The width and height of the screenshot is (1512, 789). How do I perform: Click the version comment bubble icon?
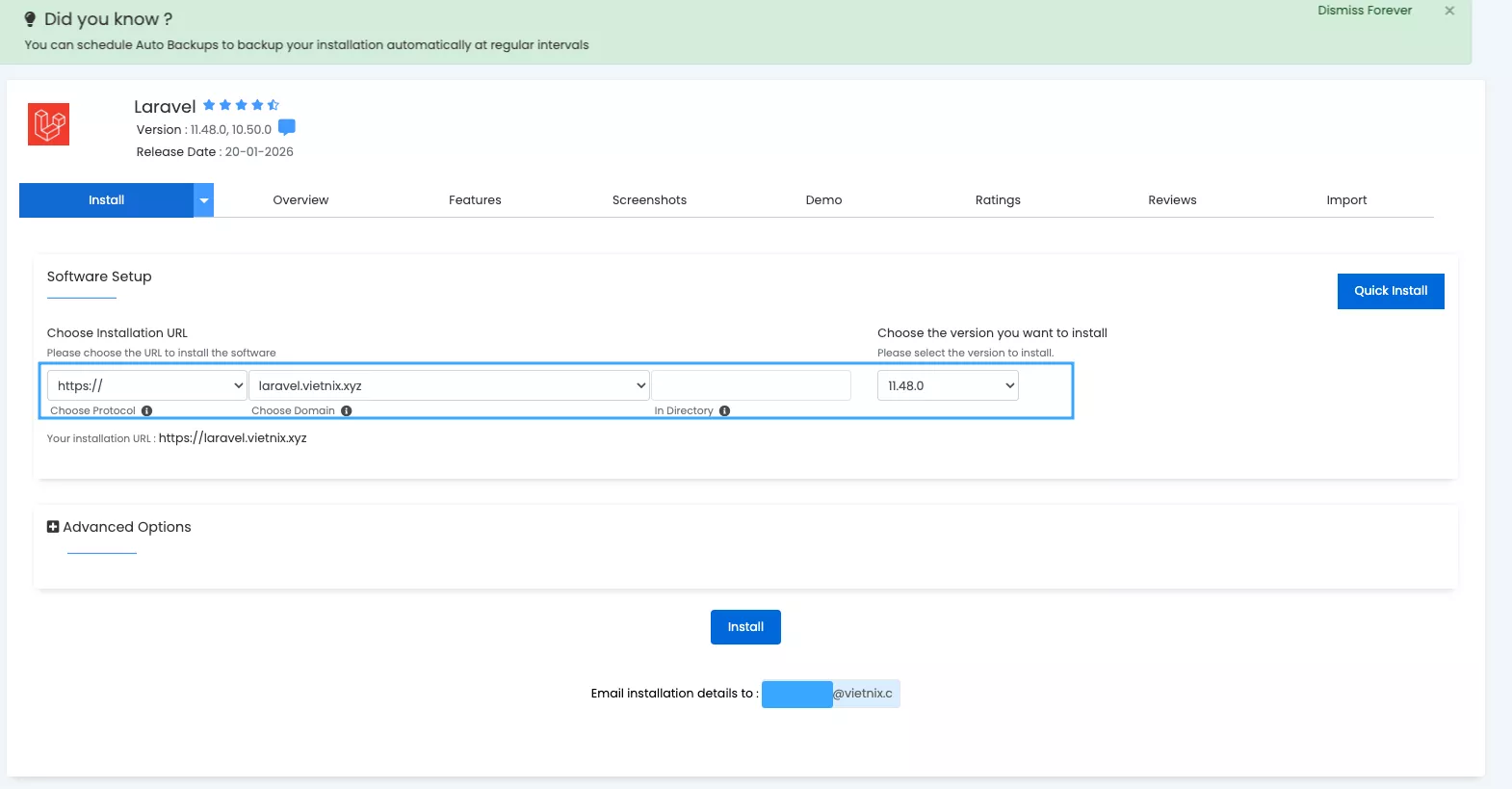tap(287, 128)
